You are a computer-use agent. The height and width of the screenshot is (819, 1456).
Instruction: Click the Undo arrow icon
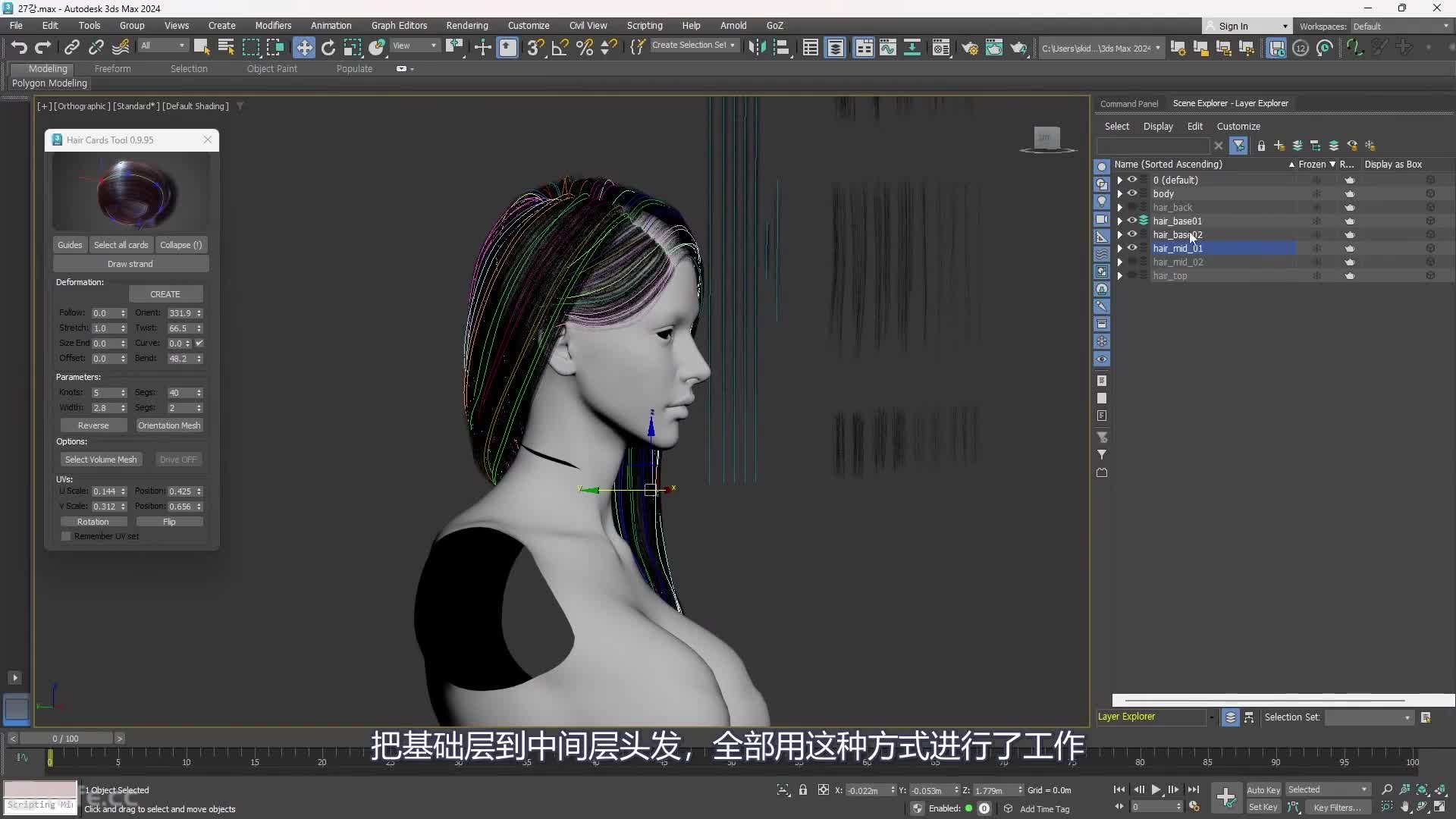tap(19, 48)
